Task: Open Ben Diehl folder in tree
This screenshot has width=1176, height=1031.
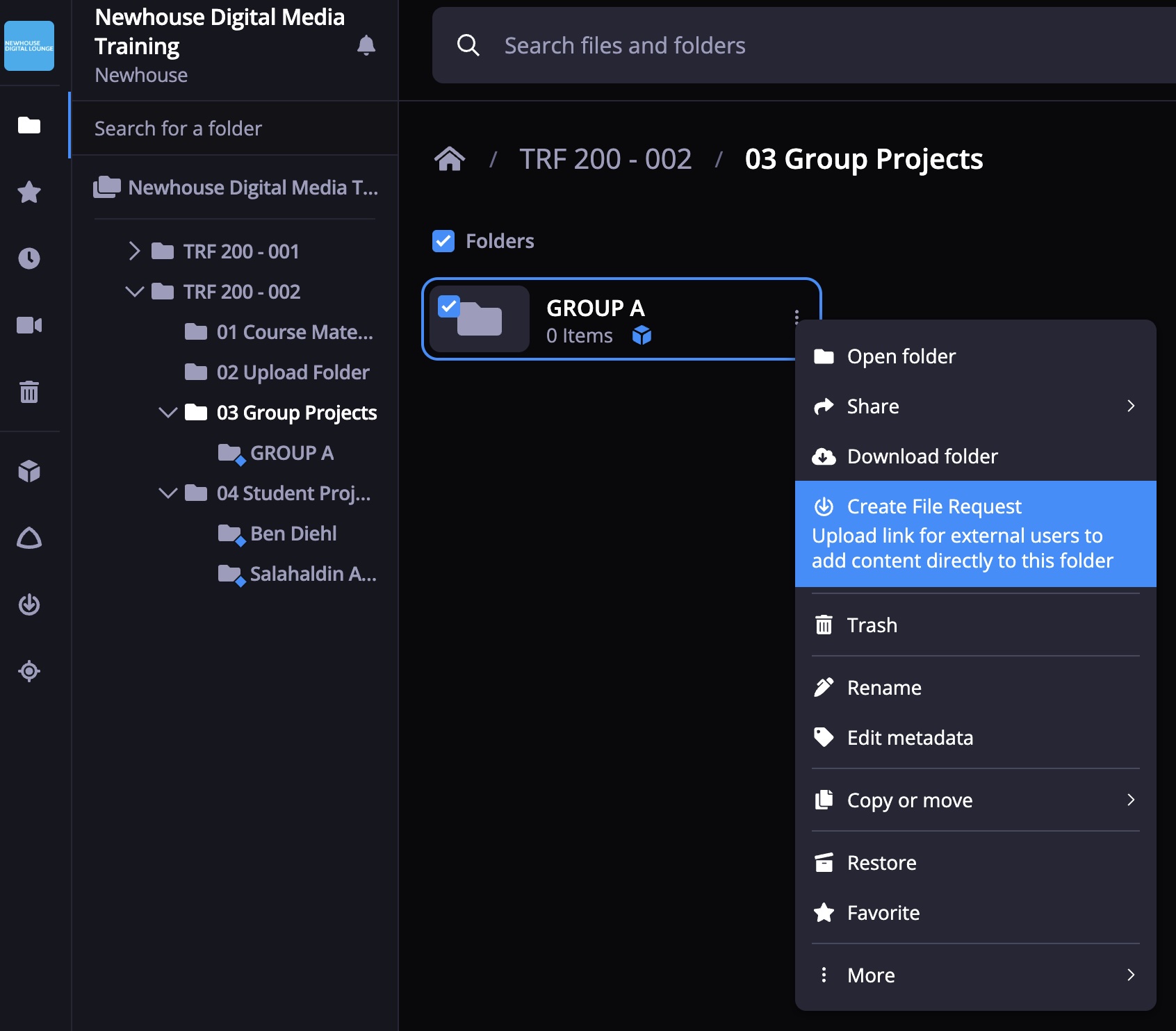Action: (x=293, y=534)
